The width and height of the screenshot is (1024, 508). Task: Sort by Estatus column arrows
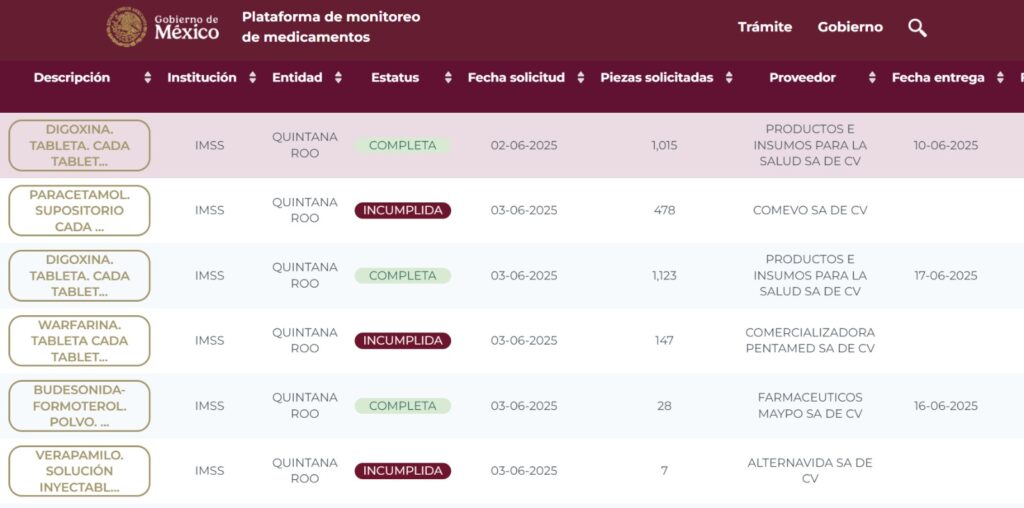[448, 78]
